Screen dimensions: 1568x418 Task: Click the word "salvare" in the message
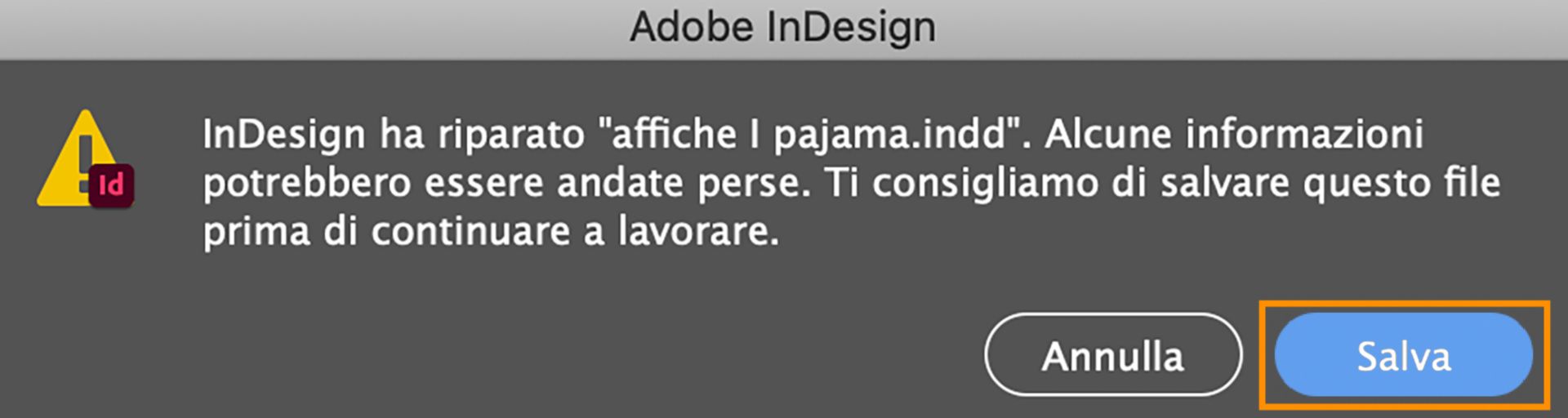(1227, 183)
